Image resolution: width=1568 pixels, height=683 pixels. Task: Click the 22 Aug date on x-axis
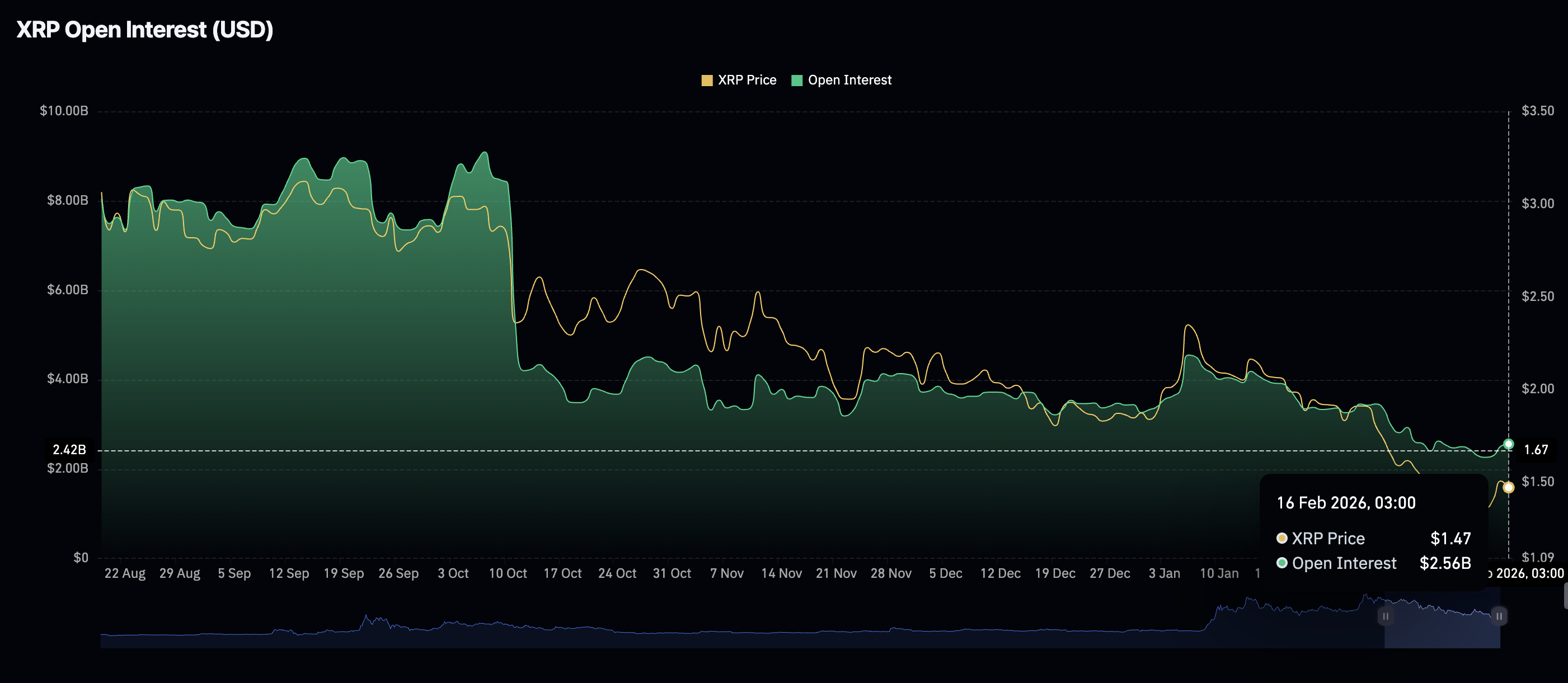pos(125,573)
